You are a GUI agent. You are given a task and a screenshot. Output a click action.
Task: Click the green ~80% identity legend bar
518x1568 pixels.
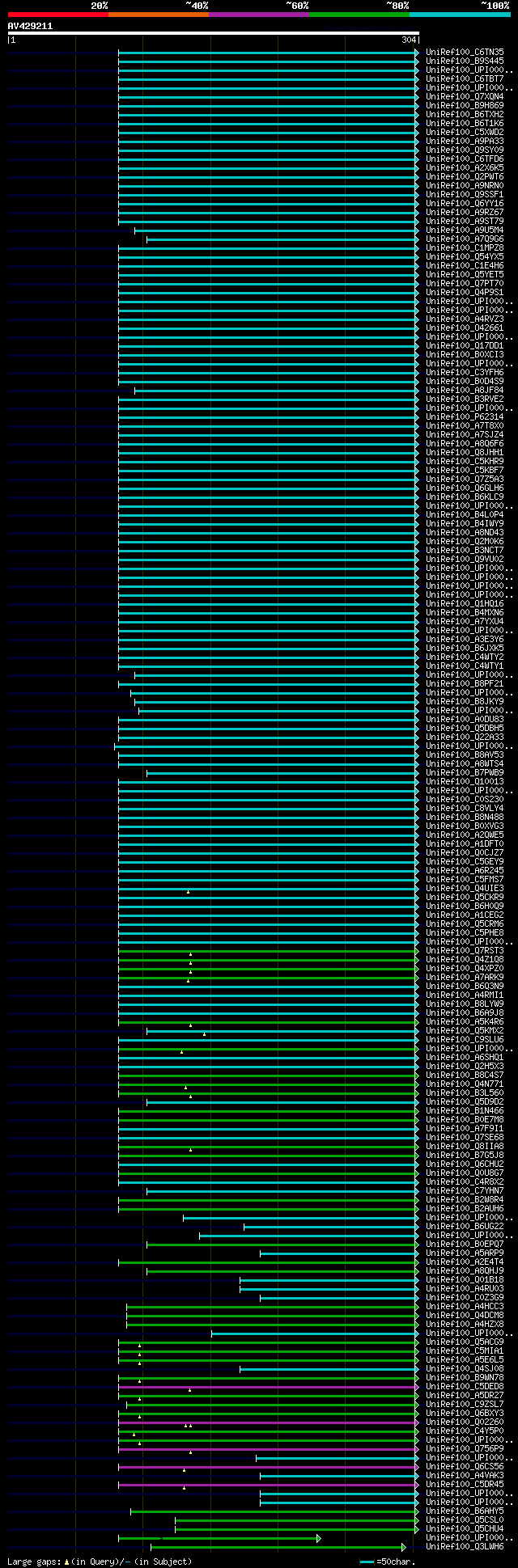pos(359,15)
